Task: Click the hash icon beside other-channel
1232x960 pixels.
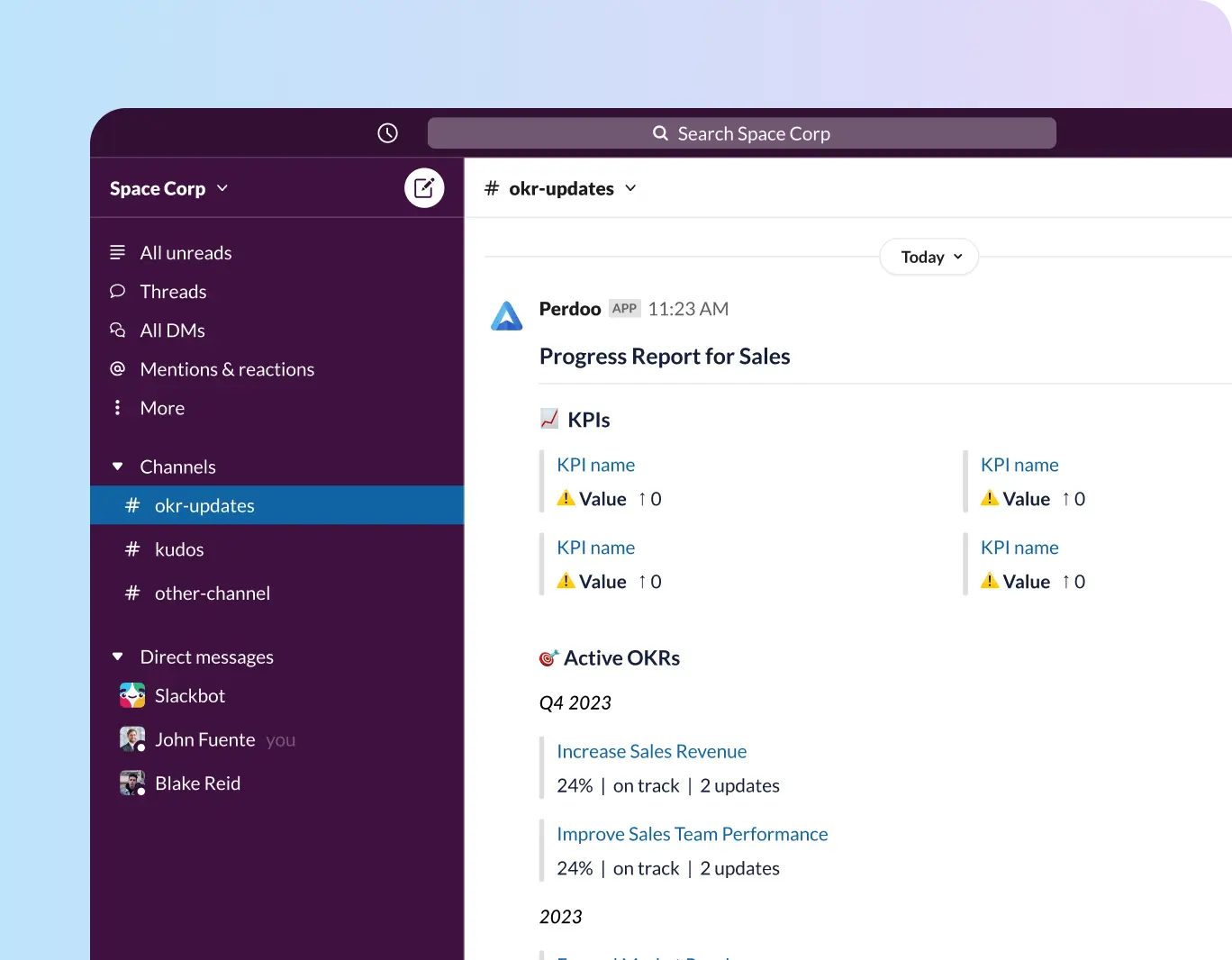Action: tap(132, 593)
